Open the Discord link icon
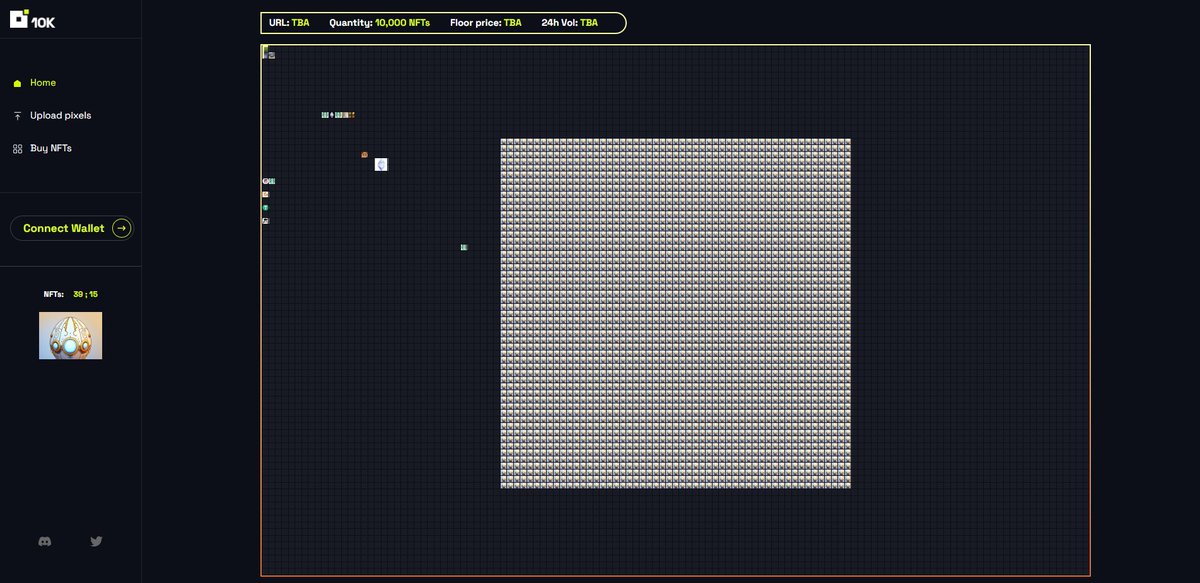1200x583 pixels. coord(44,541)
